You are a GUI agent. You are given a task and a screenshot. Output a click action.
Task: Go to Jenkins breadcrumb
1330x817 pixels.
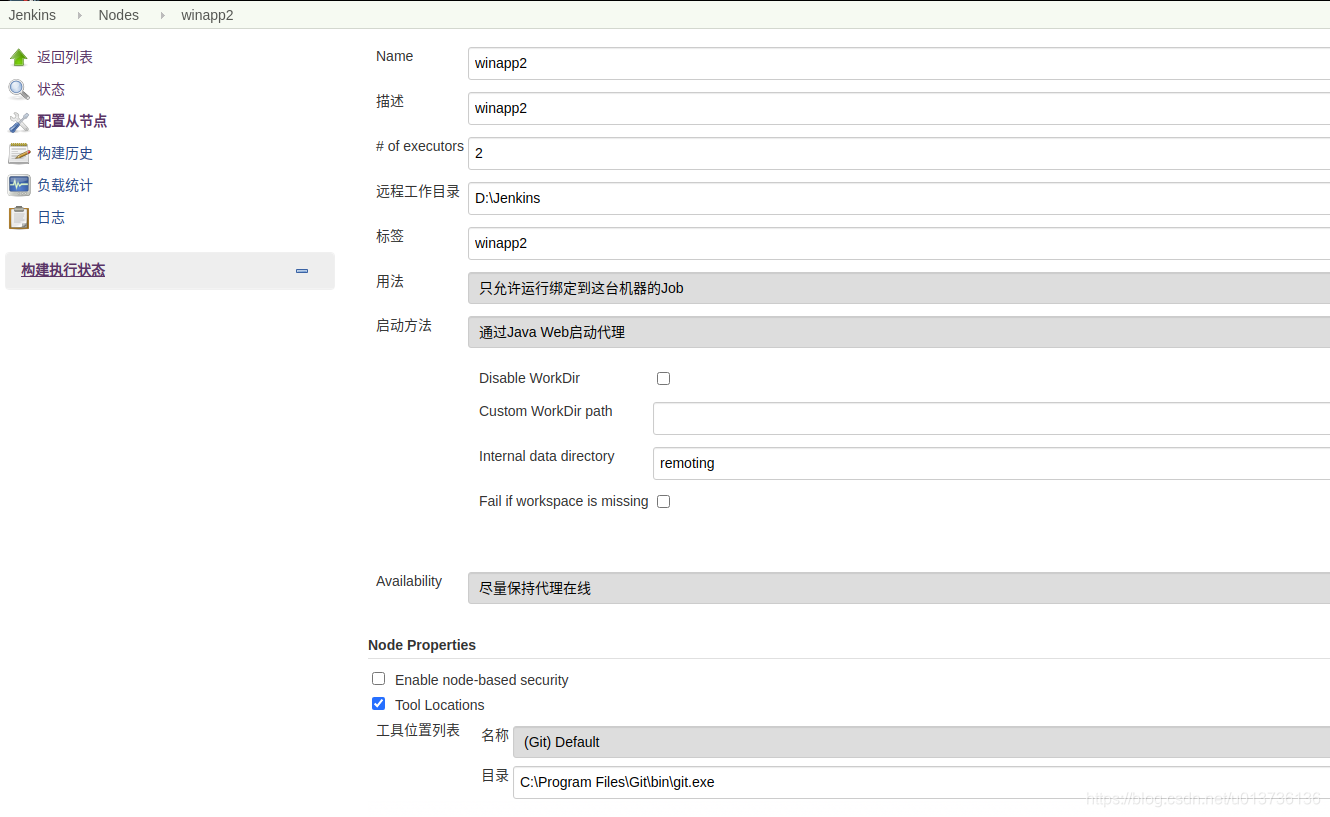(32, 15)
